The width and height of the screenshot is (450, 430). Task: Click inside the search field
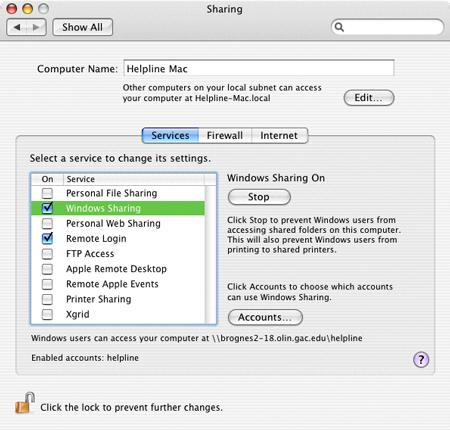pos(388,27)
